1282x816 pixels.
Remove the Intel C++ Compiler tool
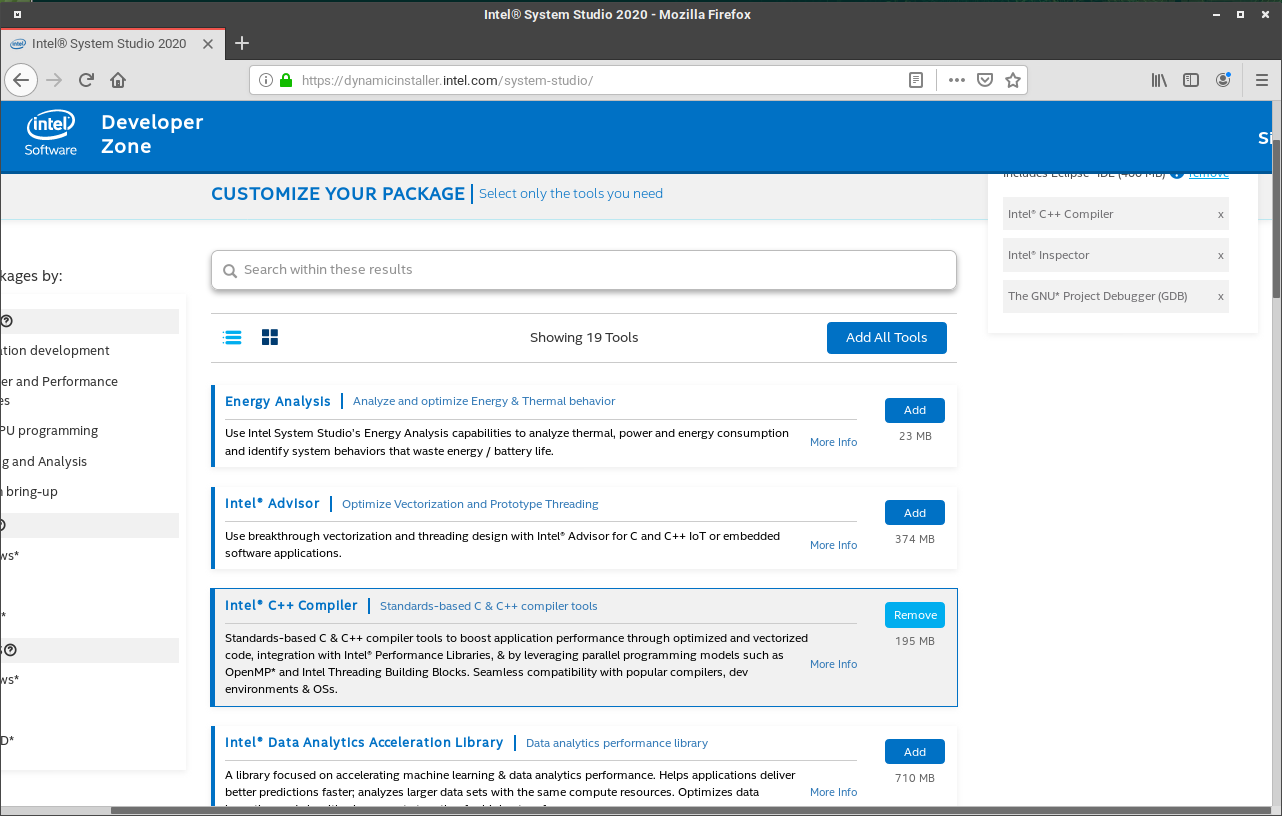click(915, 615)
